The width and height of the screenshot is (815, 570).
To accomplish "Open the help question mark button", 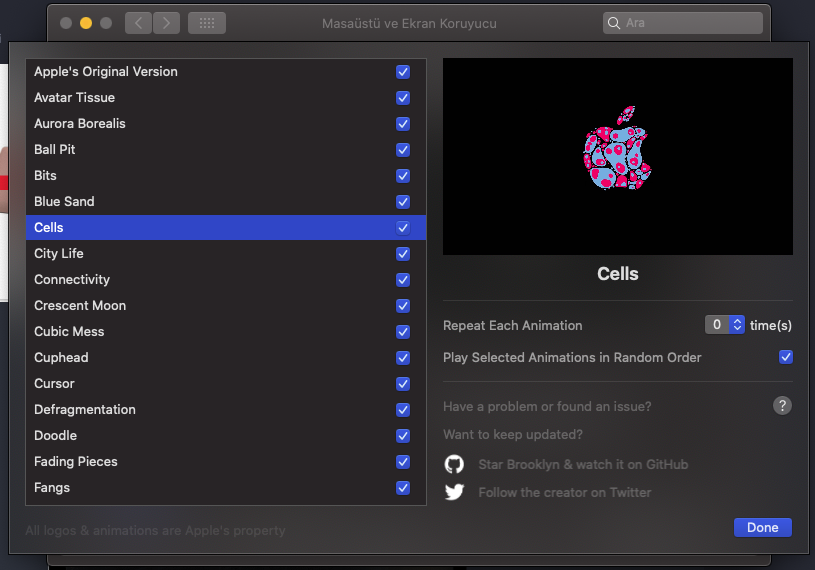I will pyautogui.click(x=783, y=405).
